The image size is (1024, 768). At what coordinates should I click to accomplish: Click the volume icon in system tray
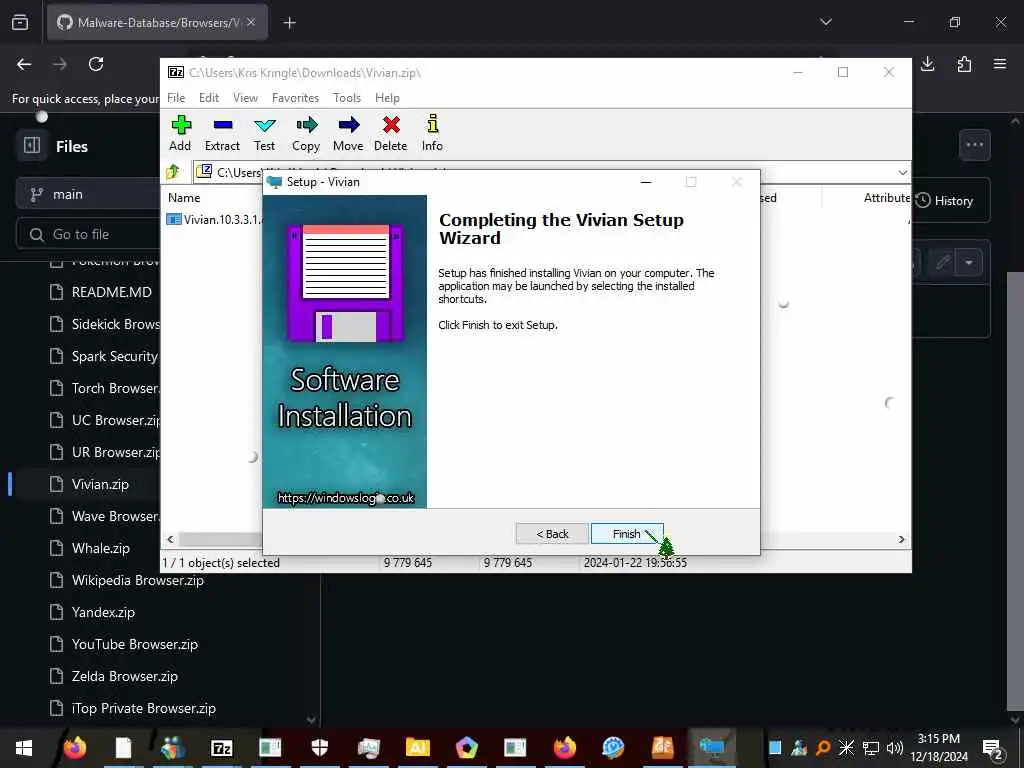point(894,747)
